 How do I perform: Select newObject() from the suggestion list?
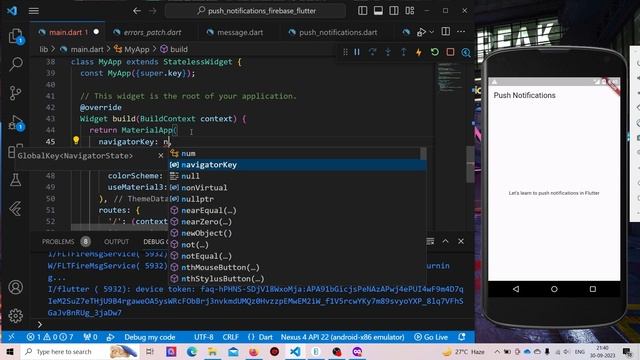[298, 233]
